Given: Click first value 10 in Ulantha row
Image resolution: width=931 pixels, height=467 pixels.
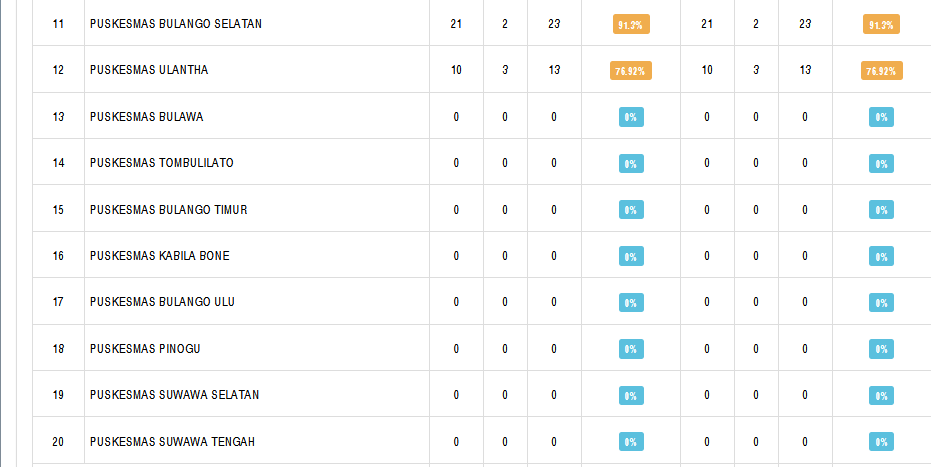Looking at the screenshot, I should (456, 70).
